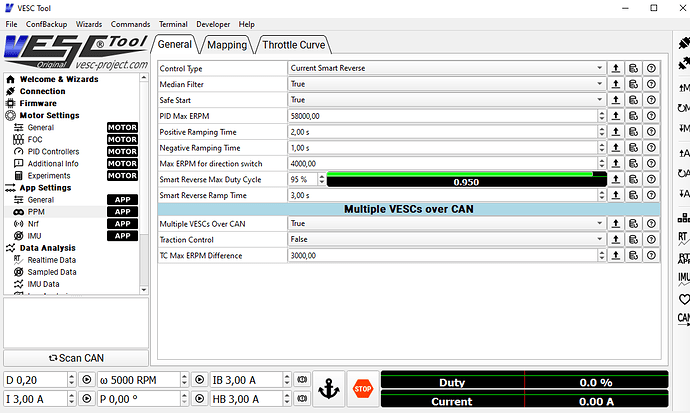Click the Scan CAN button
The width and height of the screenshot is (690, 413).
click(x=76, y=358)
